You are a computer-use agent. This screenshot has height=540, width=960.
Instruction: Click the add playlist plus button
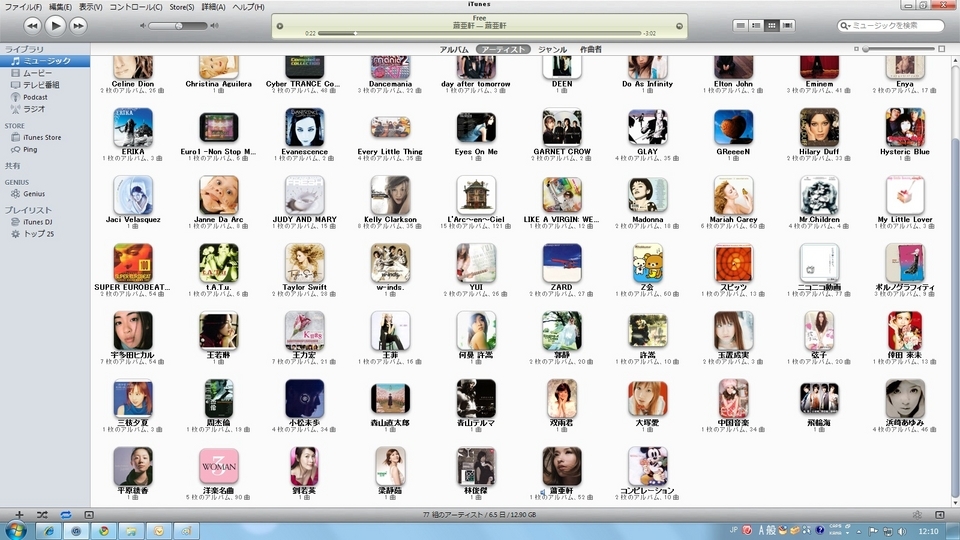click(19, 515)
